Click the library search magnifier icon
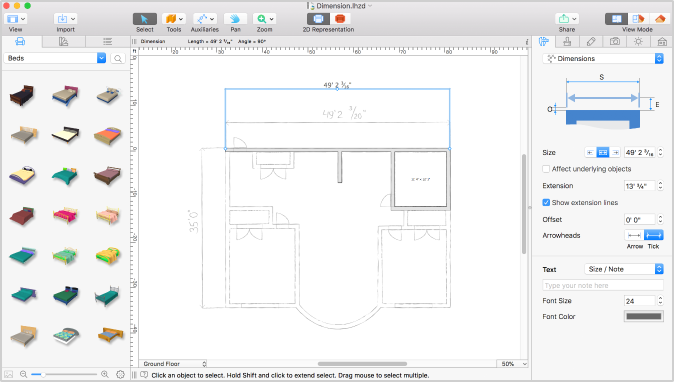The image size is (674, 382). click(118, 58)
